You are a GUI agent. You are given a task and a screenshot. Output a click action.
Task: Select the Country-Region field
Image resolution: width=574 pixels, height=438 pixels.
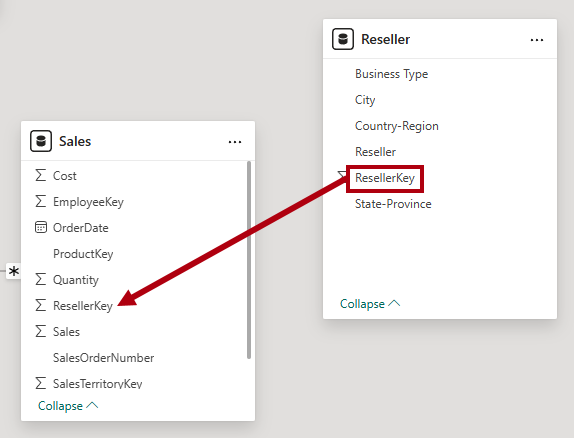(x=396, y=126)
